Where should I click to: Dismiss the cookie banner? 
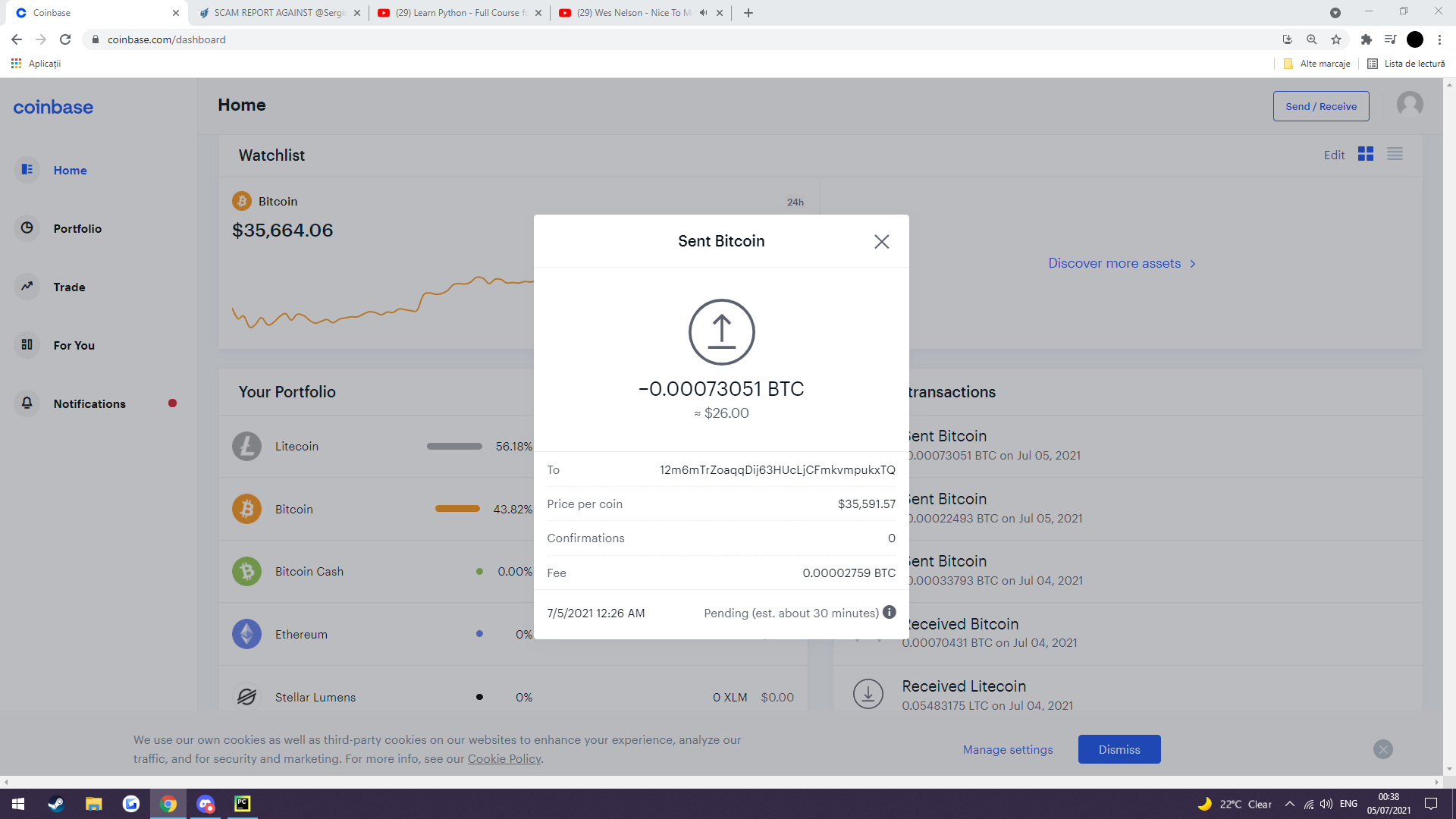[1119, 749]
